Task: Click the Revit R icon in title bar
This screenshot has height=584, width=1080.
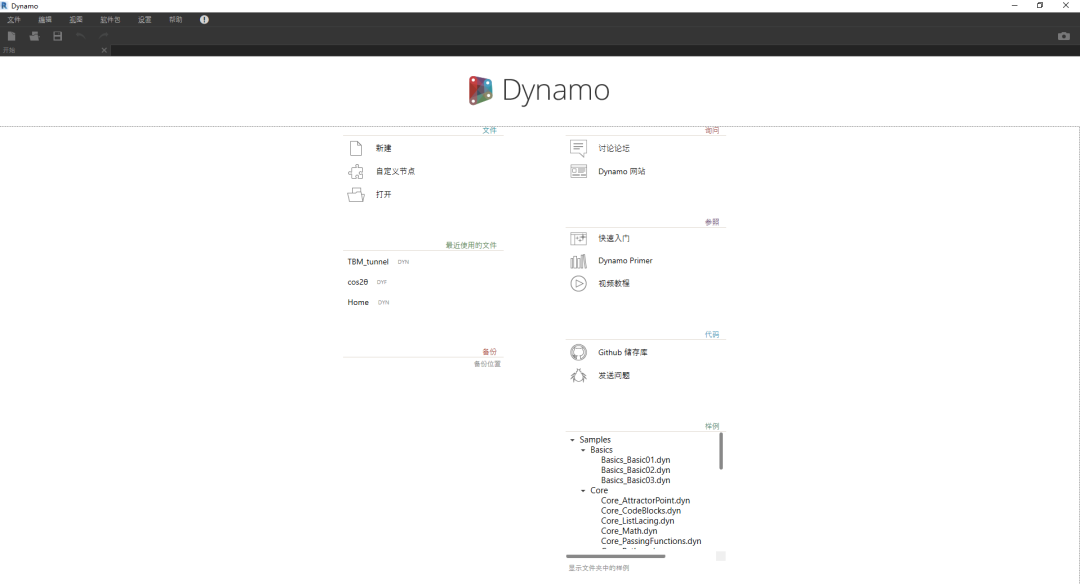Action: pos(4,6)
